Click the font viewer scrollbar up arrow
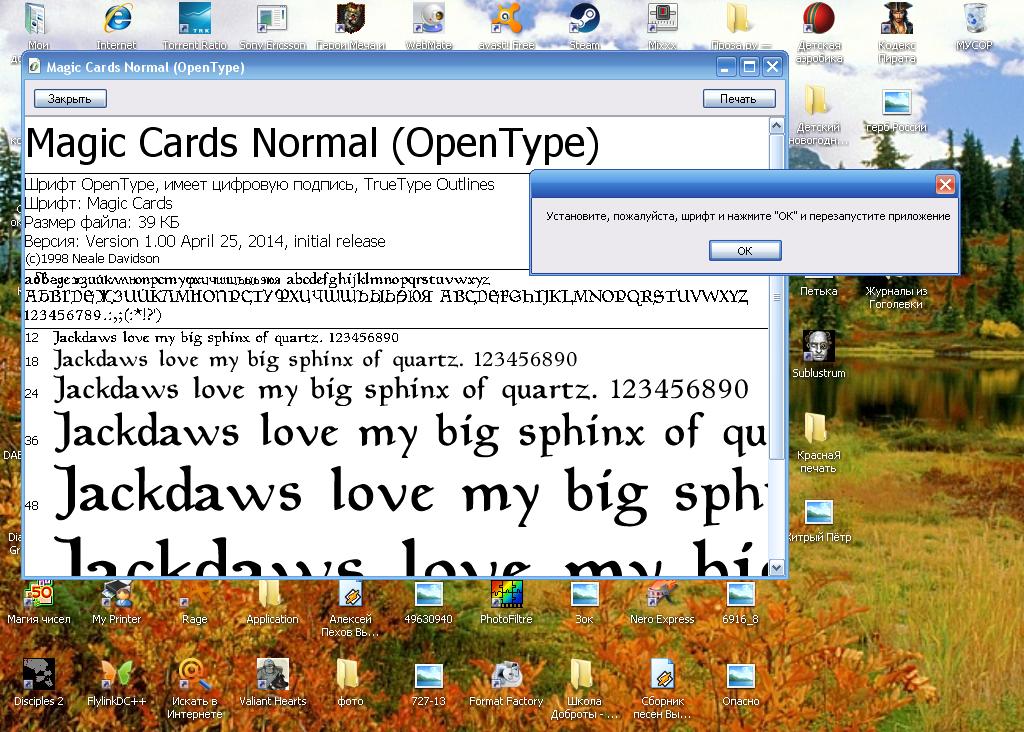 [x=777, y=127]
